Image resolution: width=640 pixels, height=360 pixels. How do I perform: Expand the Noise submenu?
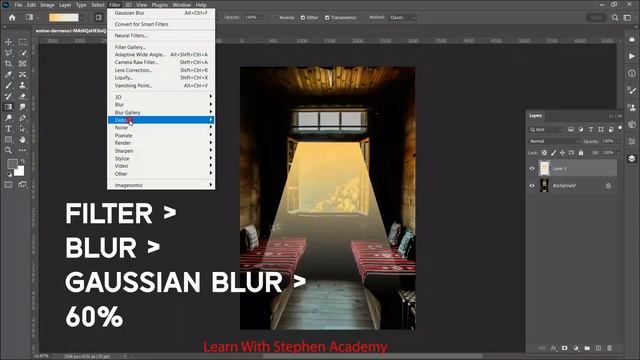click(x=161, y=127)
